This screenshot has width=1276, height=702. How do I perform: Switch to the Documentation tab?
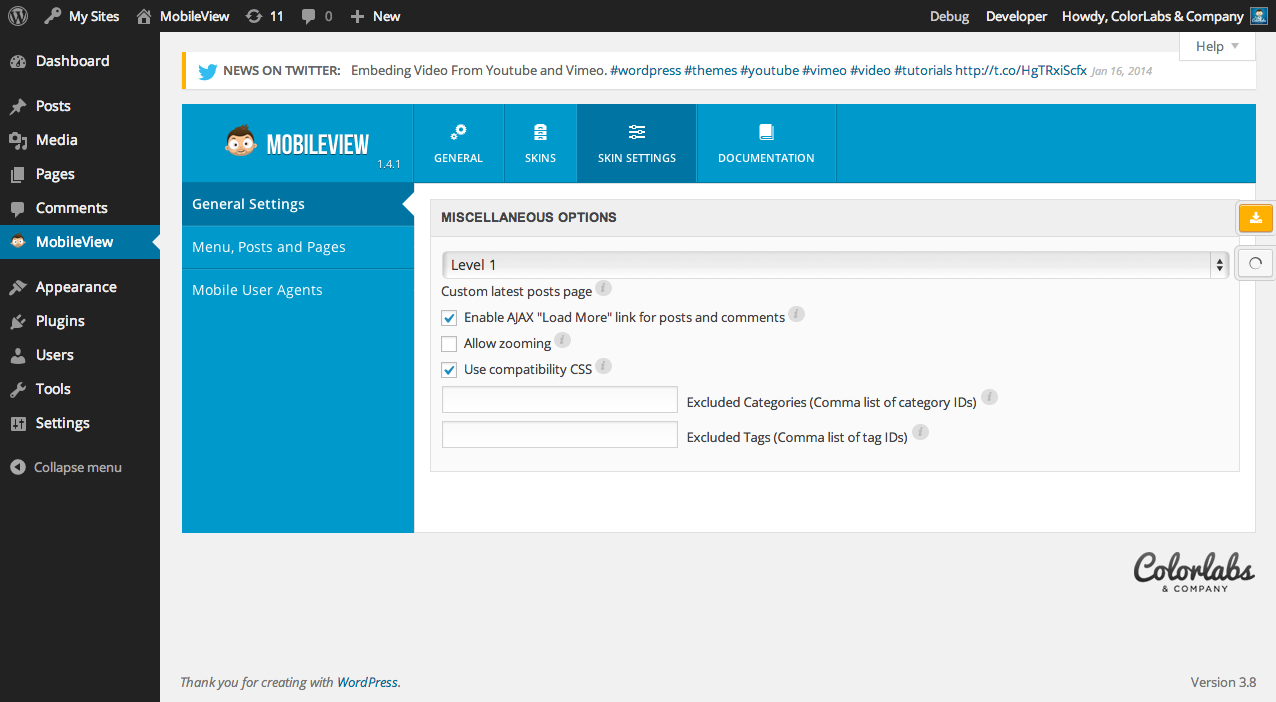pos(766,144)
